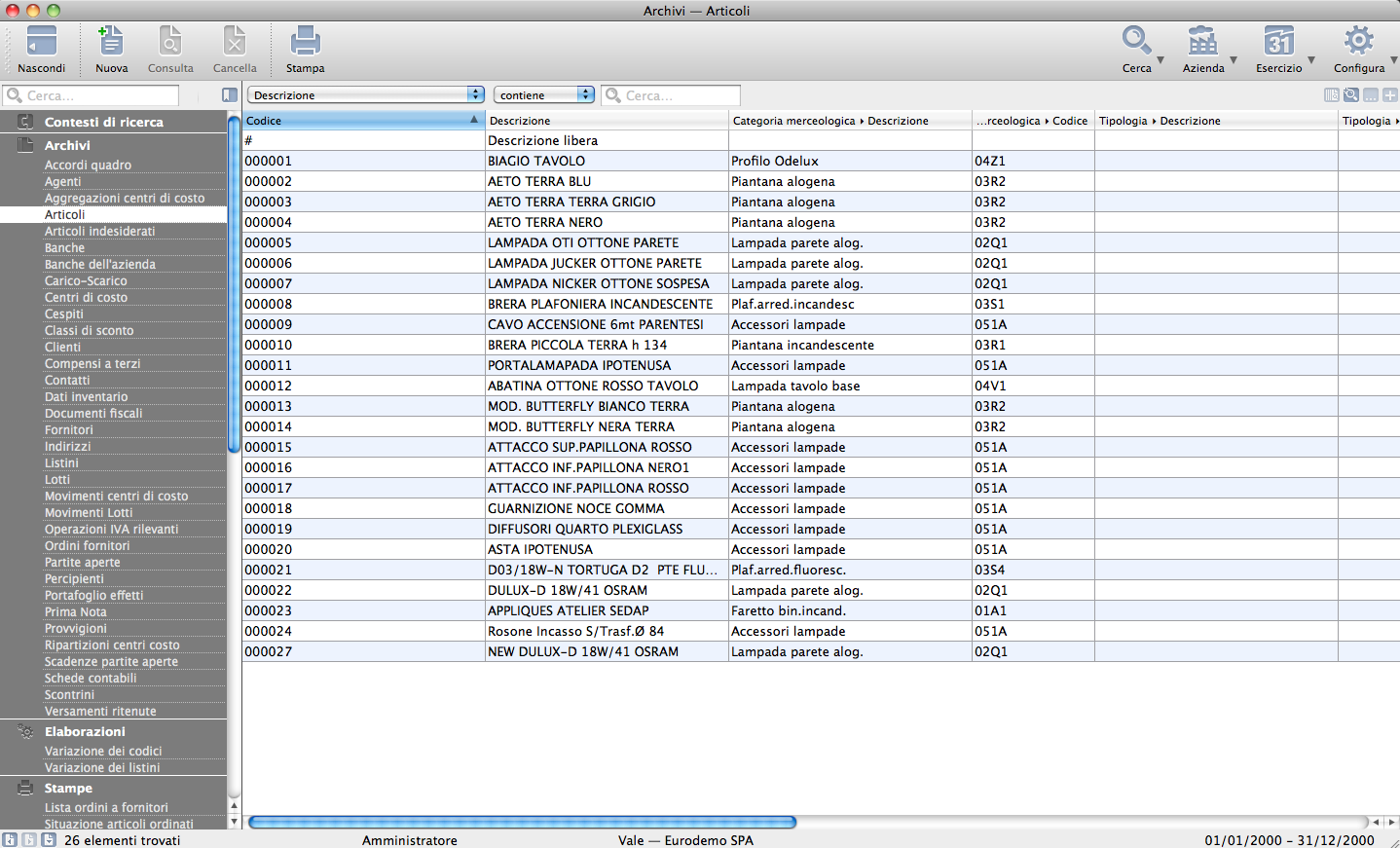This screenshot has height=848, width=1400.
Task: Click the horizontal scrollbar under the table
Action: coord(522,823)
